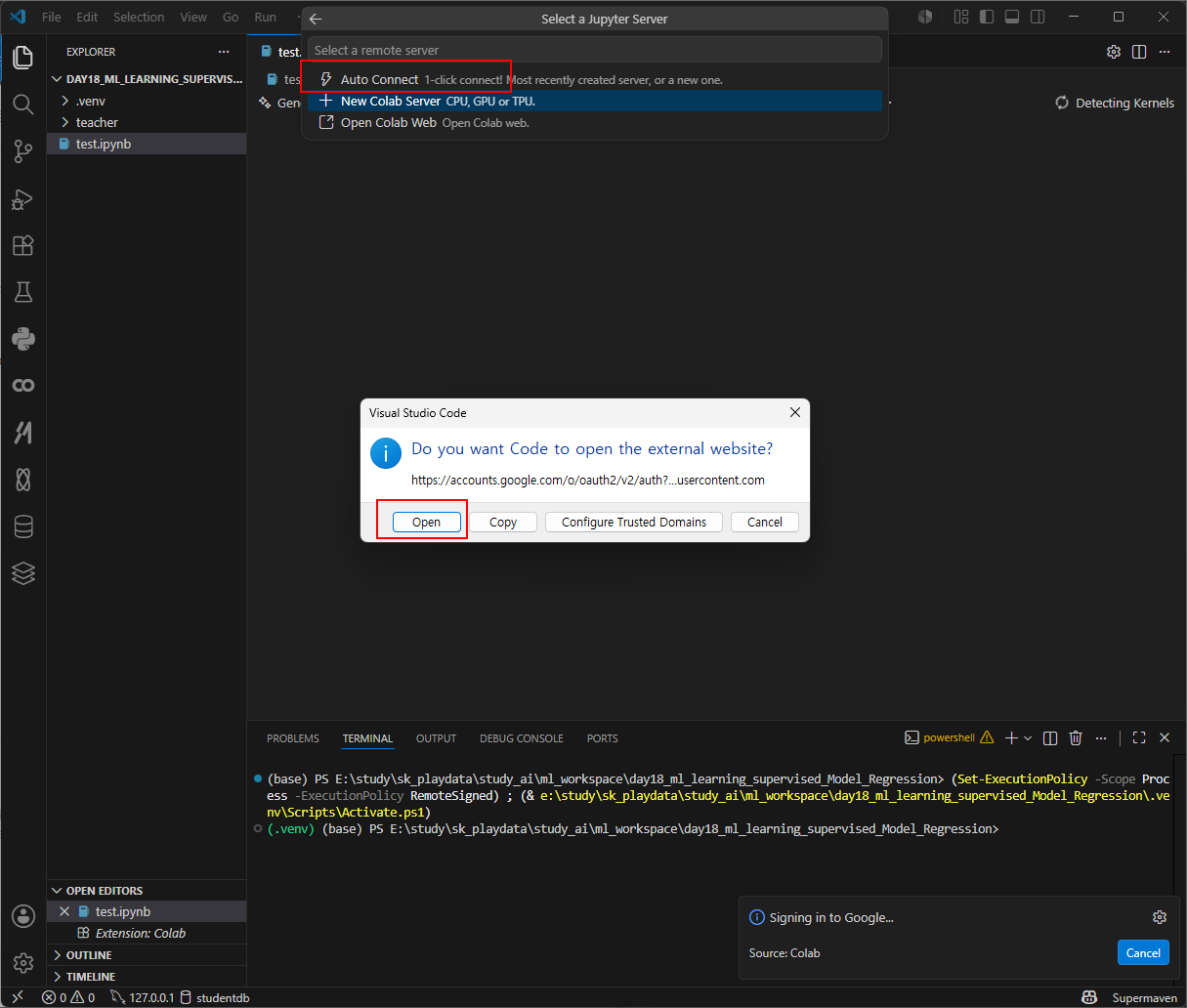Open the Testing flask view
Image resolution: width=1187 pixels, height=1008 pixels.
(23, 292)
